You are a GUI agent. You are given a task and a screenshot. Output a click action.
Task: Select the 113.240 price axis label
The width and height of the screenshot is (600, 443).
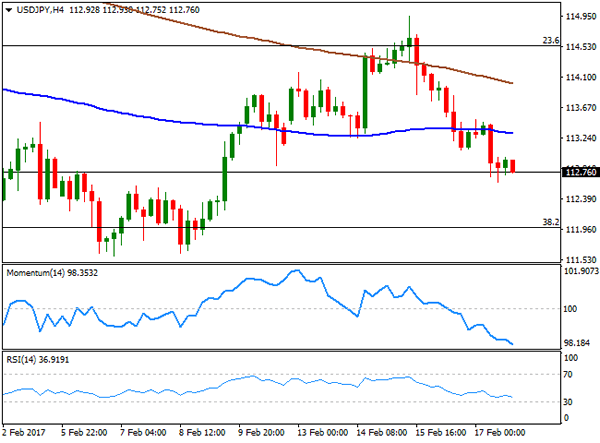pos(580,138)
